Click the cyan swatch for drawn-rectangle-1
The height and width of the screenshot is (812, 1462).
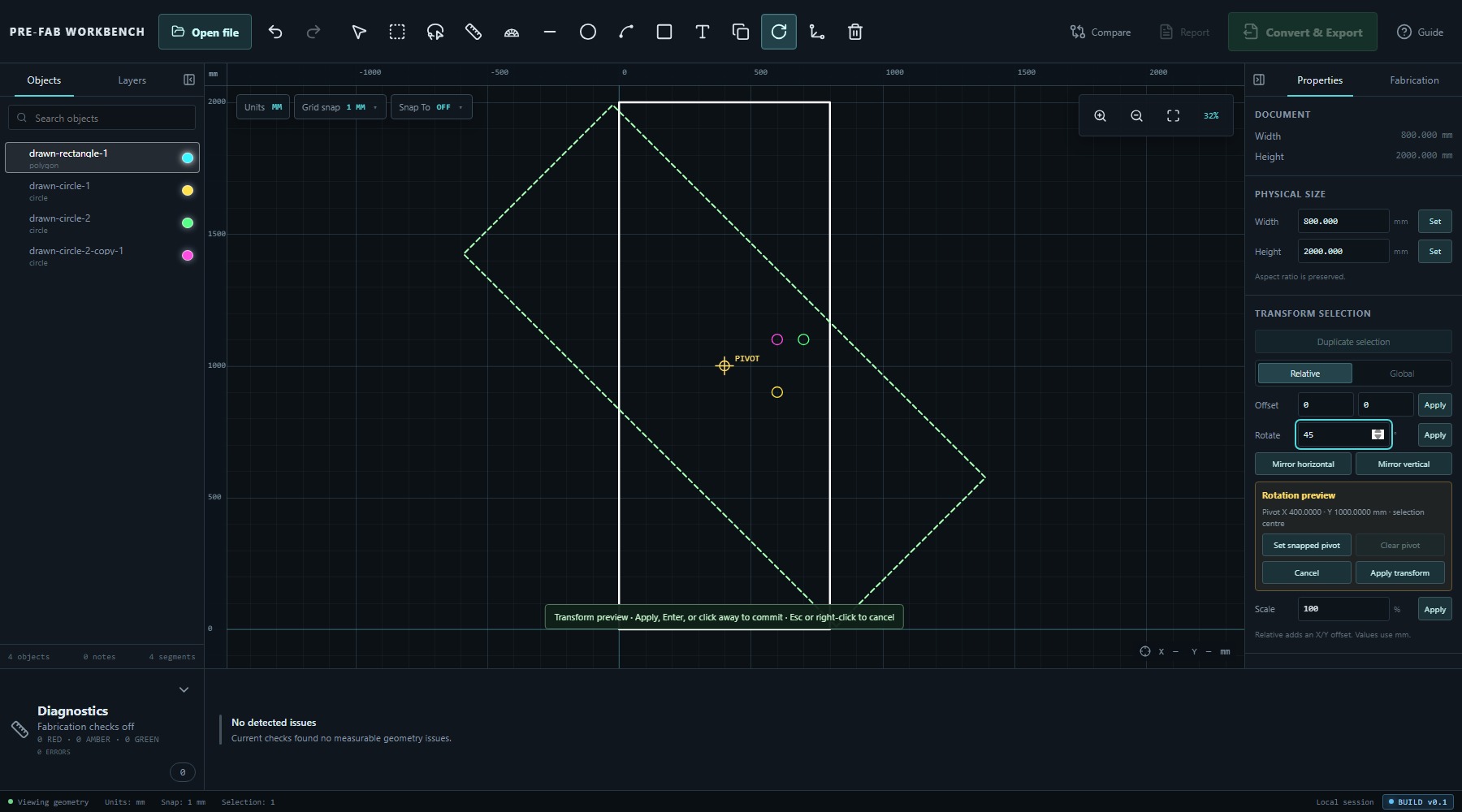click(x=188, y=158)
